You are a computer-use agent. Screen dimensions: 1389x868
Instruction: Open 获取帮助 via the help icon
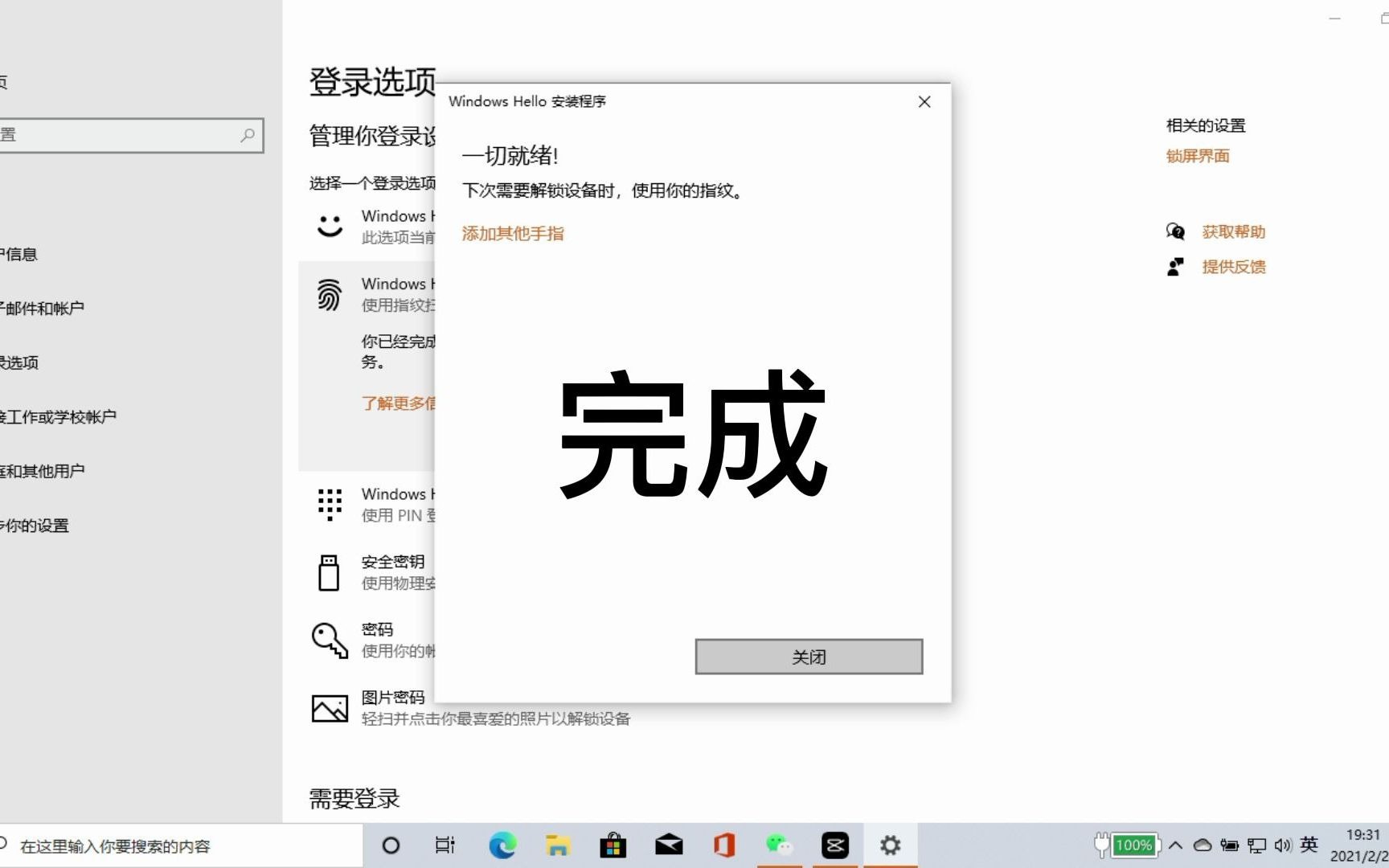click(1175, 231)
